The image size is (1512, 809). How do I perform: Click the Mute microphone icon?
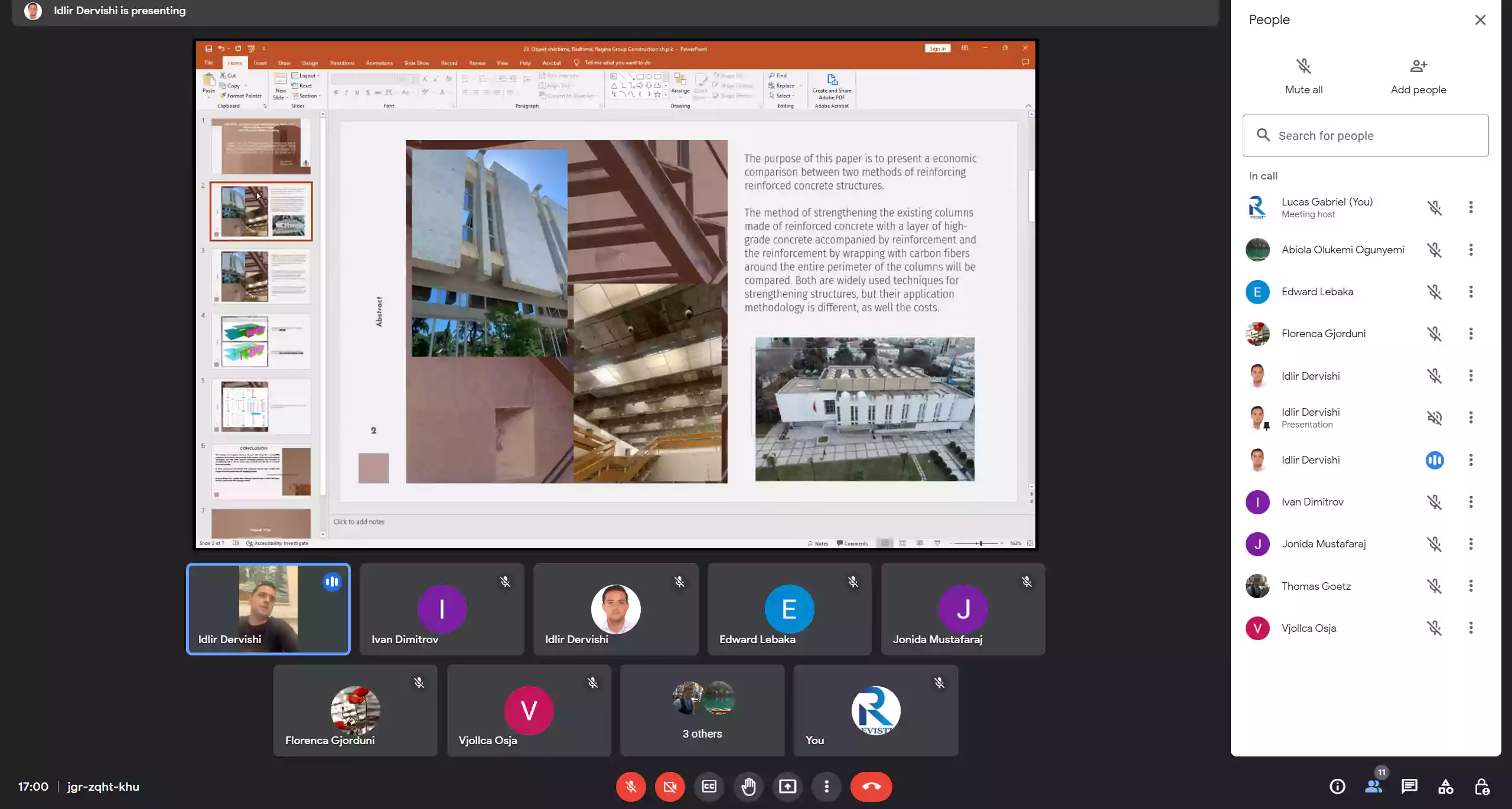[x=631, y=786]
